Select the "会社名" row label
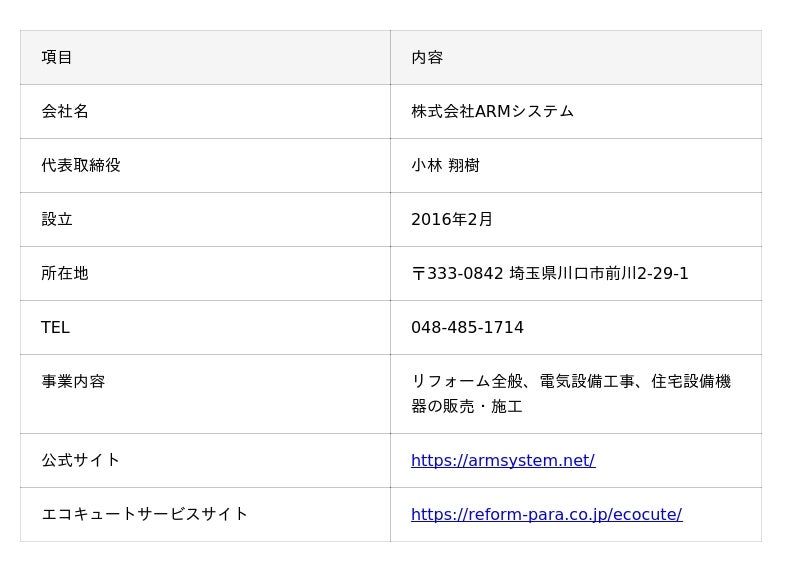 coord(65,111)
